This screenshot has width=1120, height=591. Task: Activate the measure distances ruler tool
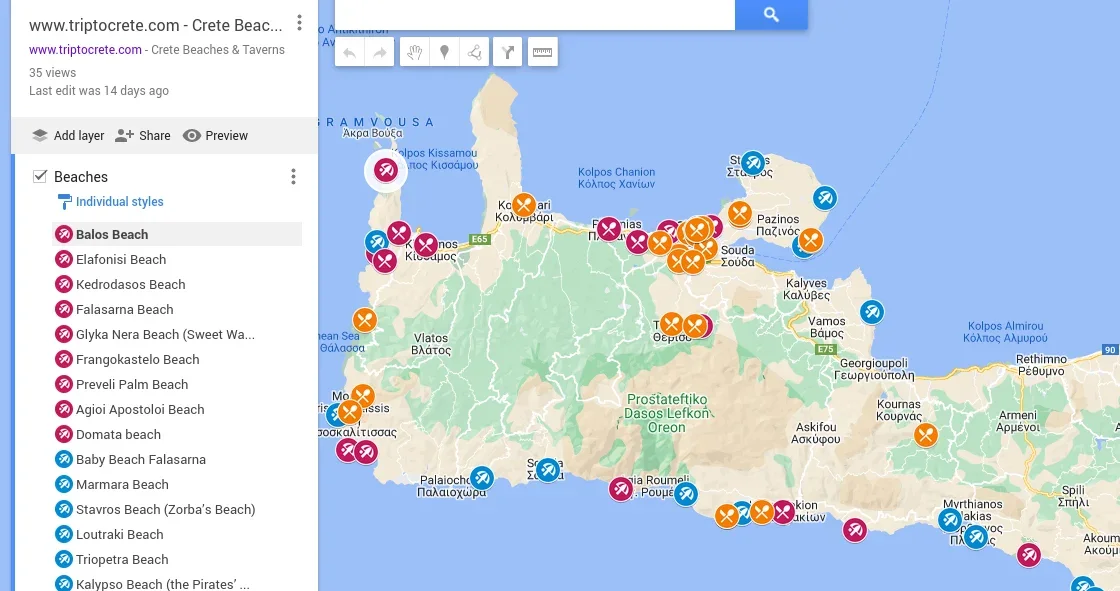[x=543, y=52]
